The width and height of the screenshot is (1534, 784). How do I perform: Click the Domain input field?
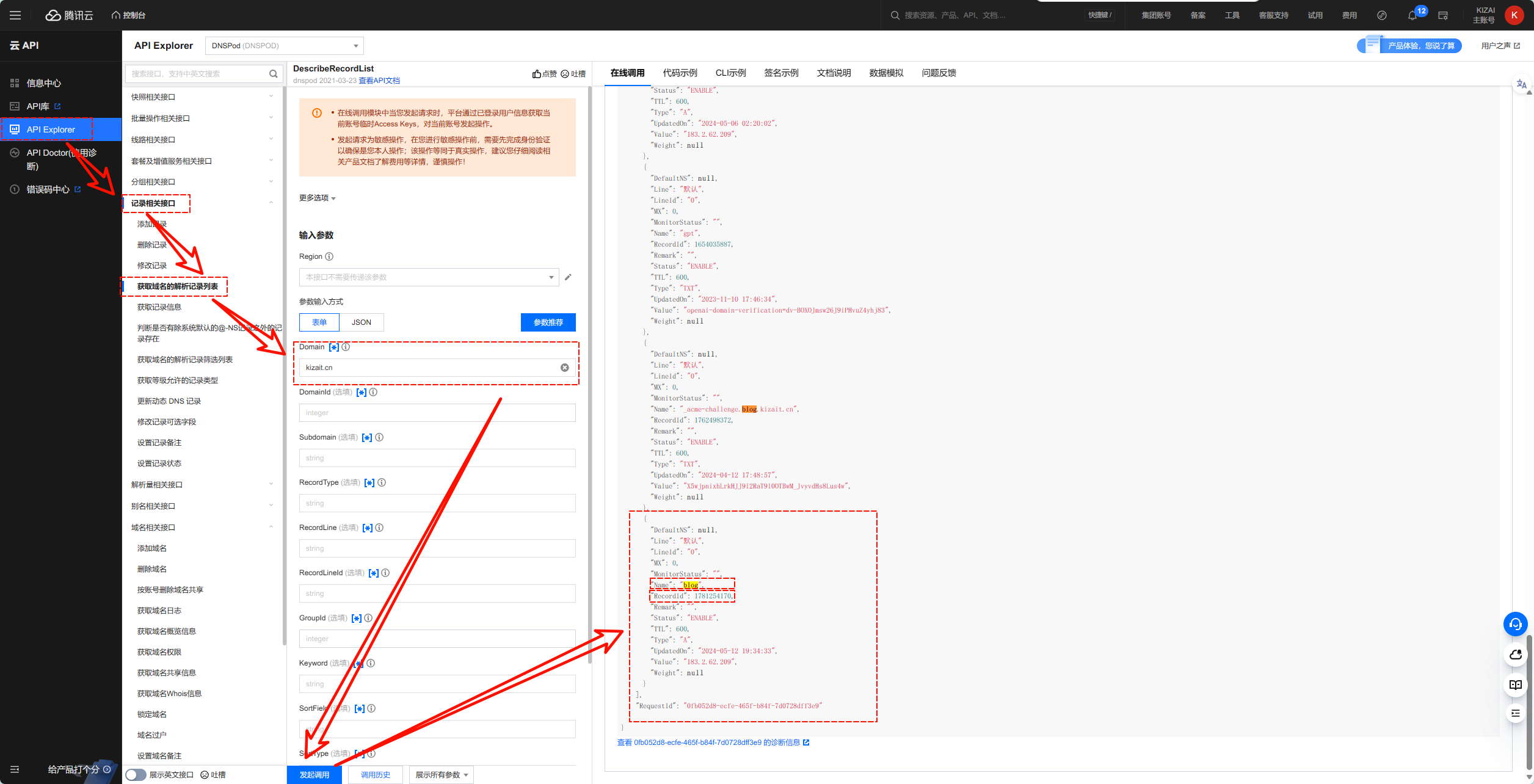click(437, 368)
